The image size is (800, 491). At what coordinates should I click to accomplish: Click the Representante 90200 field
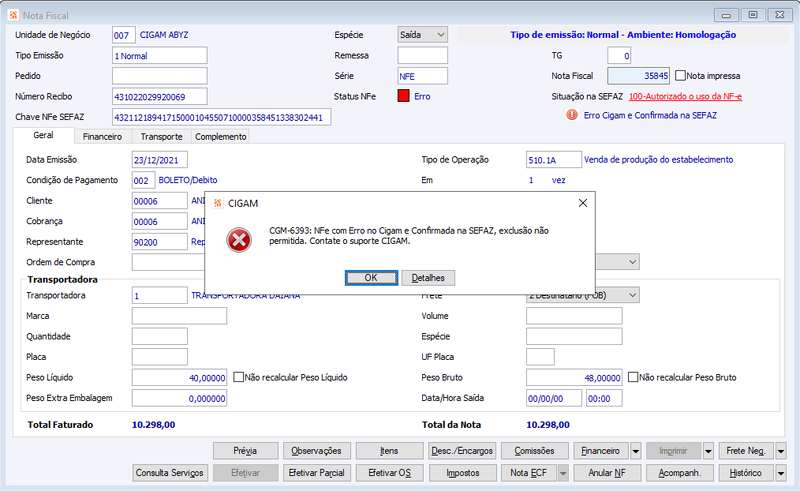pos(160,242)
